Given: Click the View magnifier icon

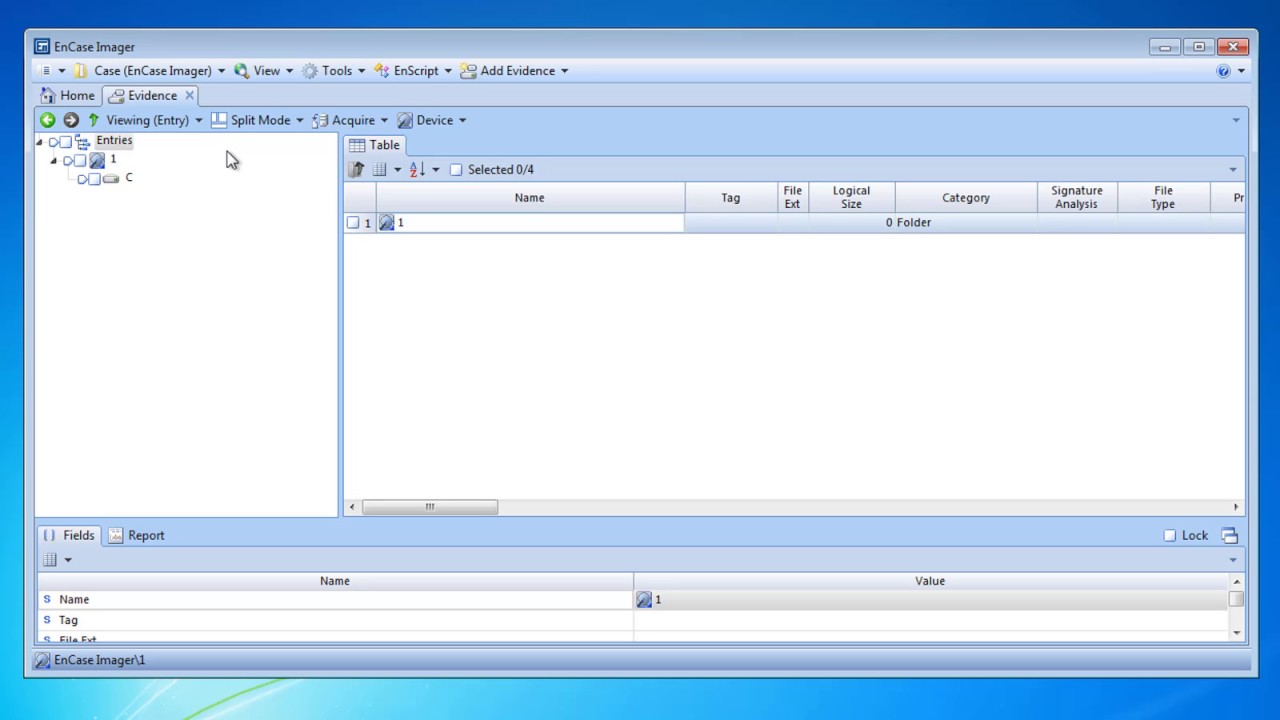Looking at the screenshot, I should [241, 71].
